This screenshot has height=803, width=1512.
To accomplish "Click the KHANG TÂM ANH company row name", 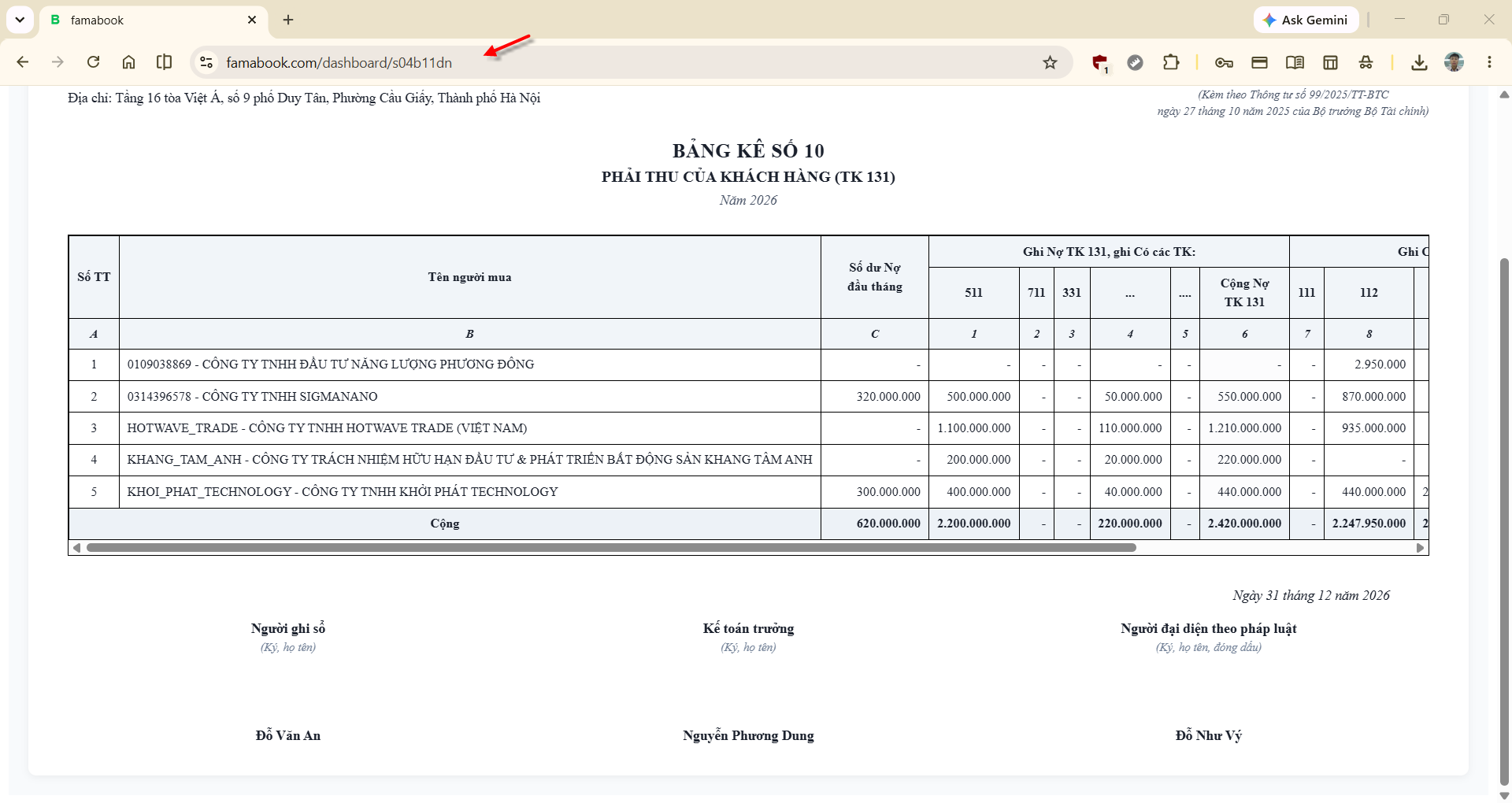I will click(x=469, y=460).
